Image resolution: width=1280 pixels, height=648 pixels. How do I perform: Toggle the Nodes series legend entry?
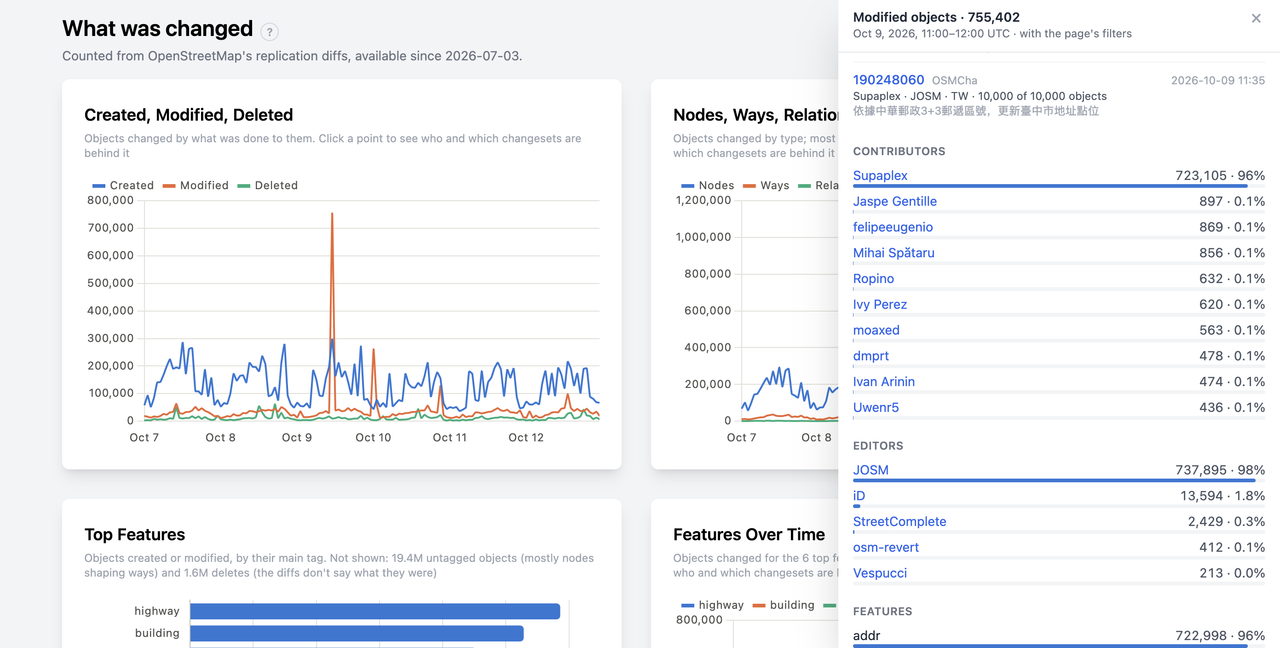(x=707, y=185)
